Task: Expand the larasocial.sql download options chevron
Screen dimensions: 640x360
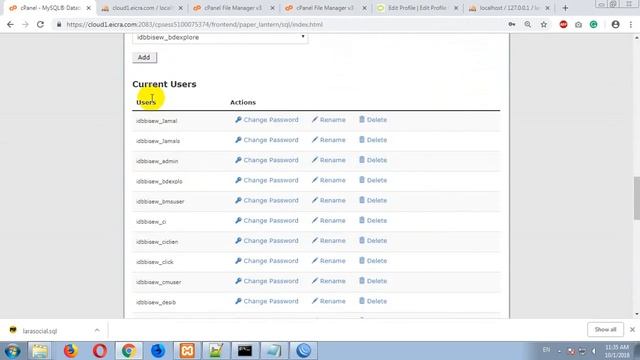Action: click(x=97, y=330)
